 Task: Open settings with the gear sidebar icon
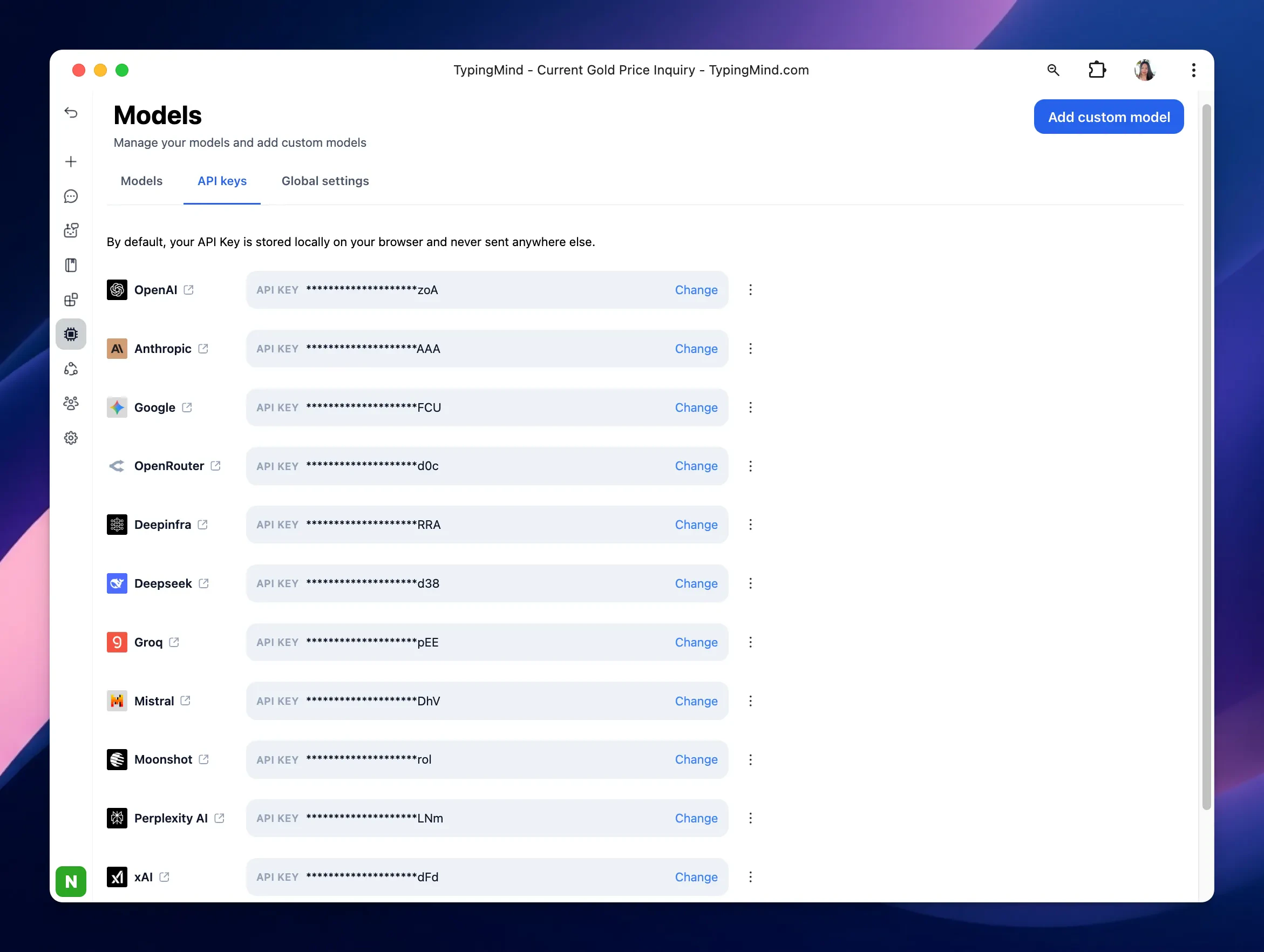coord(71,438)
